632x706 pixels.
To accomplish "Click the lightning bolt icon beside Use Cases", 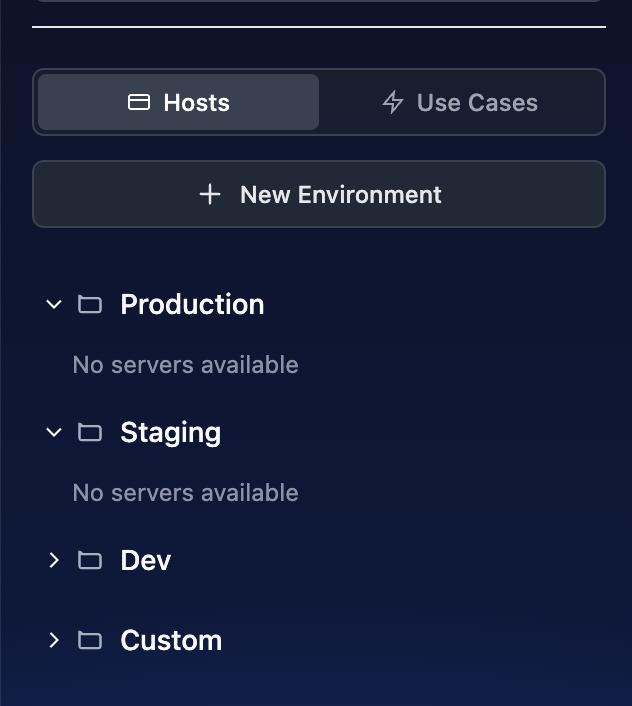I will click(x=393, y=102).
